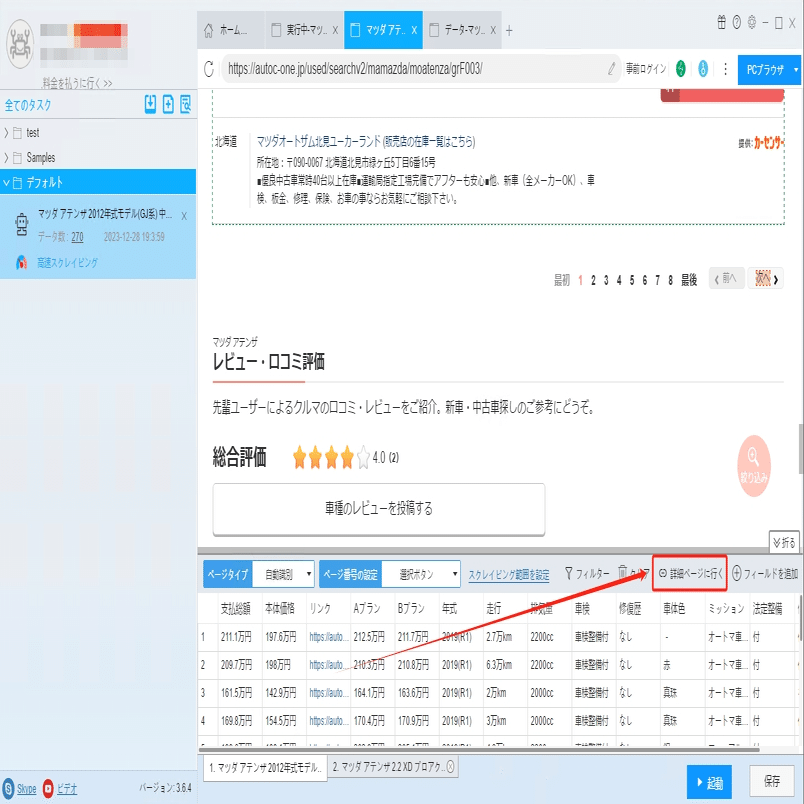Image resolution: width=804 pixels, height=804 pixels.
Task: Go to page 8 in the pagination
Action: (x=670, y=280)
